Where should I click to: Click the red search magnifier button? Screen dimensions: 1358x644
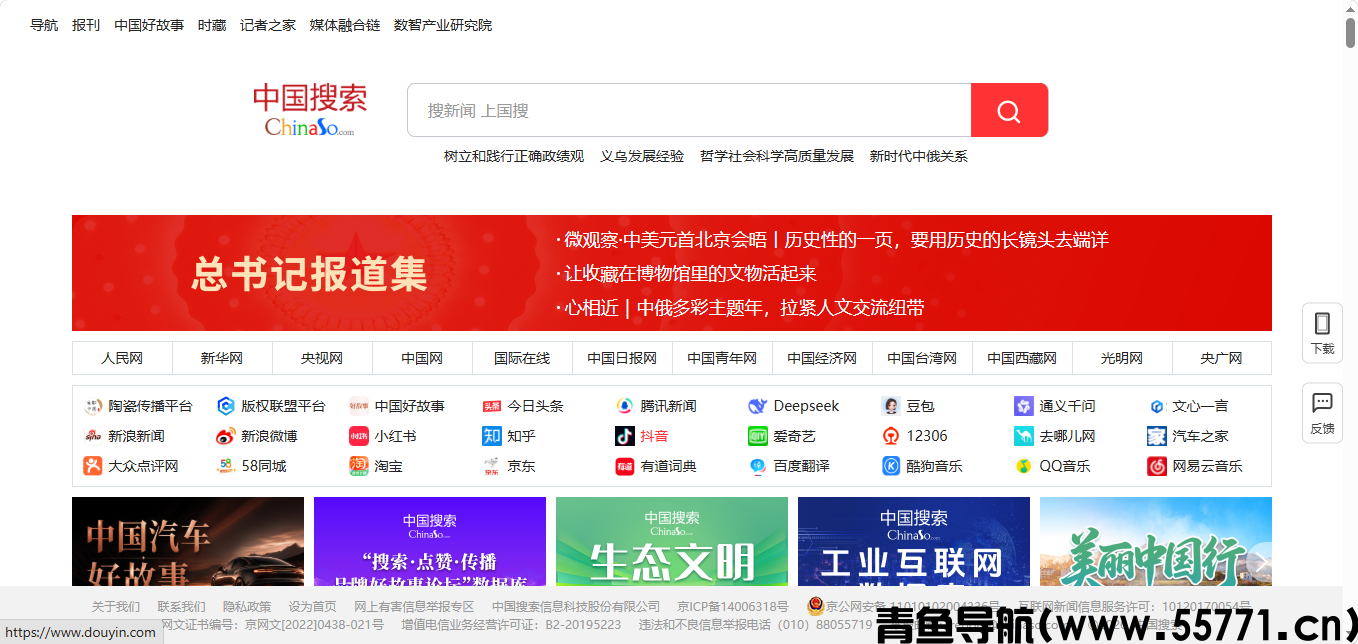click(x=1009, y=110)
